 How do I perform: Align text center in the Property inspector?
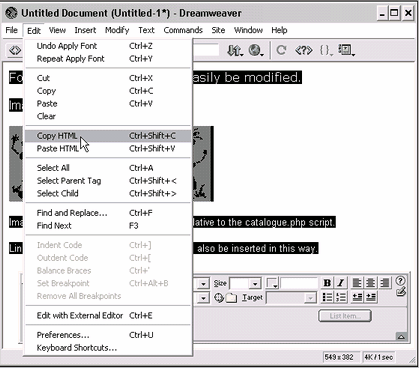click(x=371, y=283)
